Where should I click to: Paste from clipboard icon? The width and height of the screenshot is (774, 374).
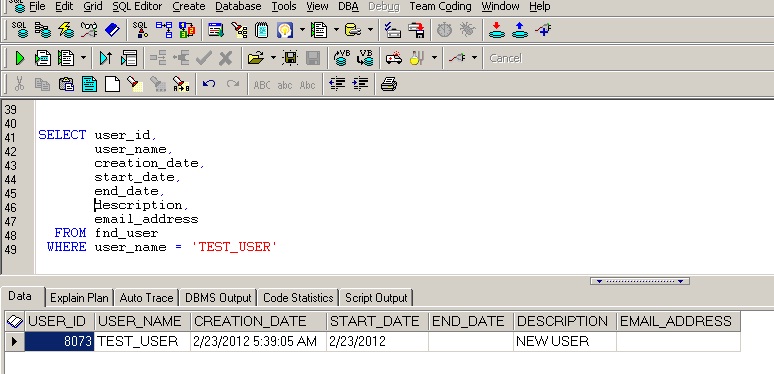(x=66, y=84)
